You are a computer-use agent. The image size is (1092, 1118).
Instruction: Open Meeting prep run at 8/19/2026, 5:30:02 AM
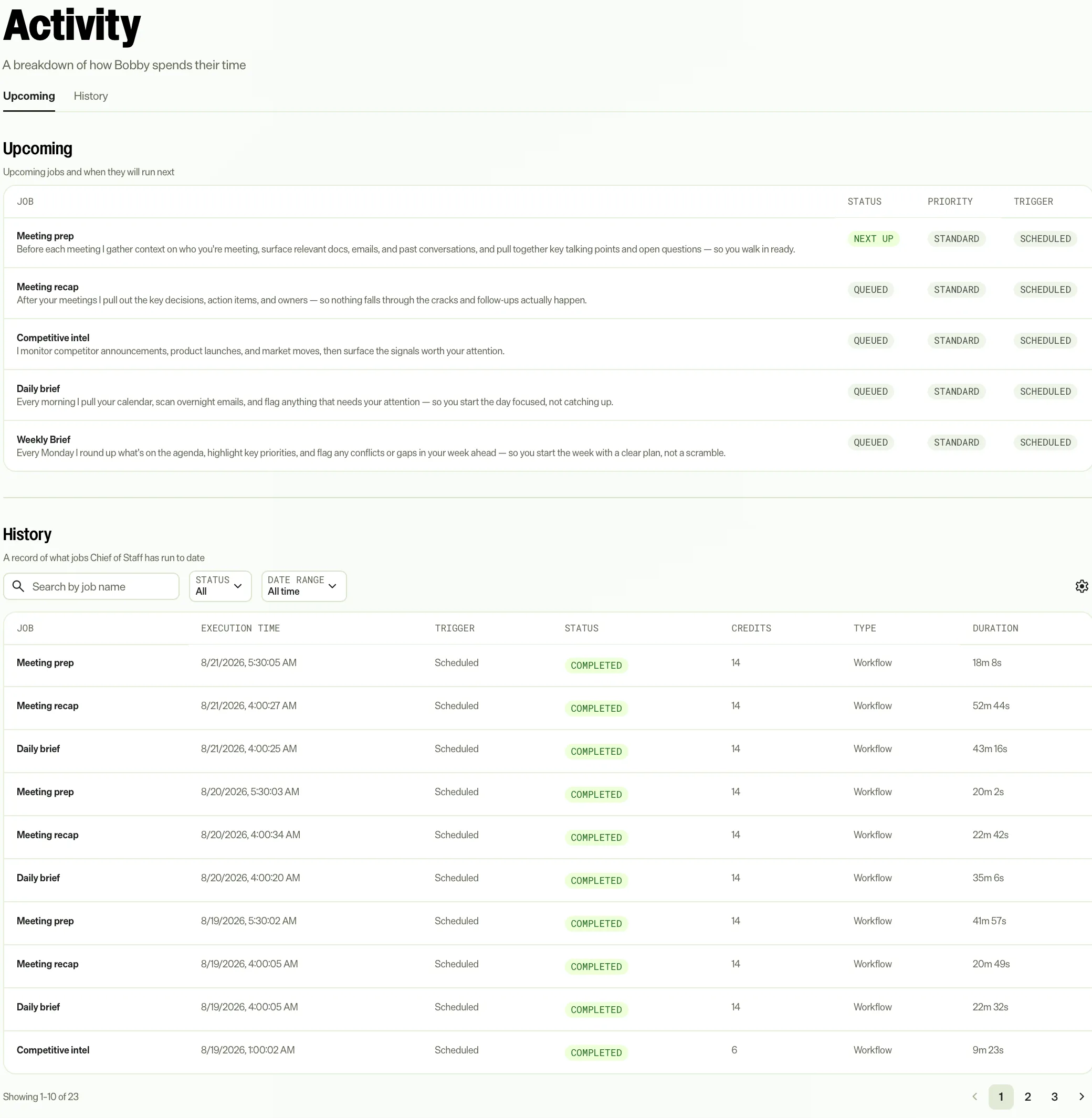548,923
